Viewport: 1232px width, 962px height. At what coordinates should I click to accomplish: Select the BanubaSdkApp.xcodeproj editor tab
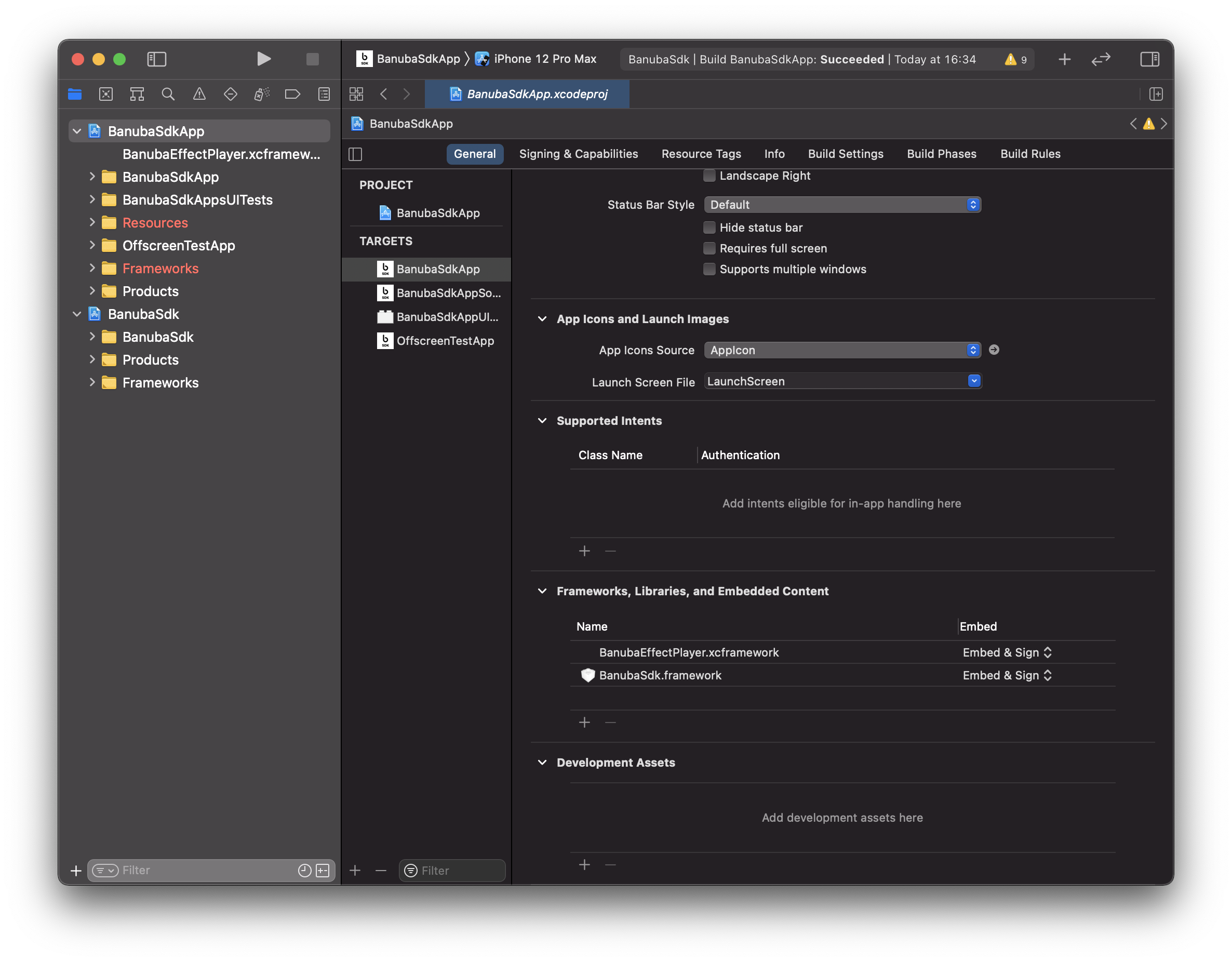(x=527, y=94)
